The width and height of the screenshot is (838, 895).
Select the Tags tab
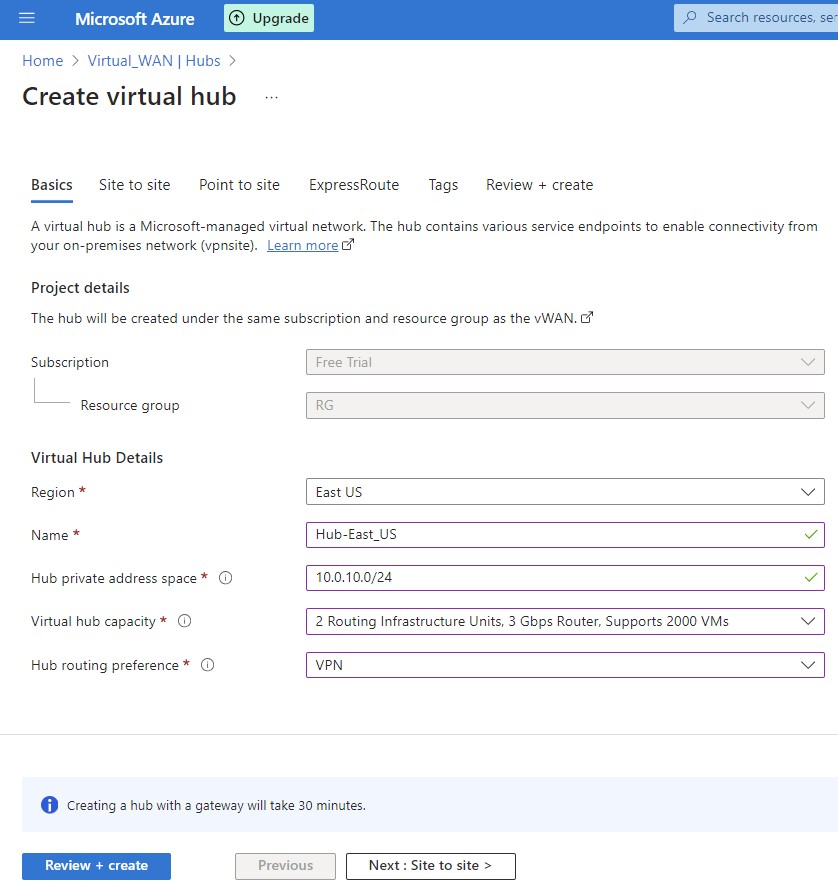pyautogui.click(x=443, y=185)
